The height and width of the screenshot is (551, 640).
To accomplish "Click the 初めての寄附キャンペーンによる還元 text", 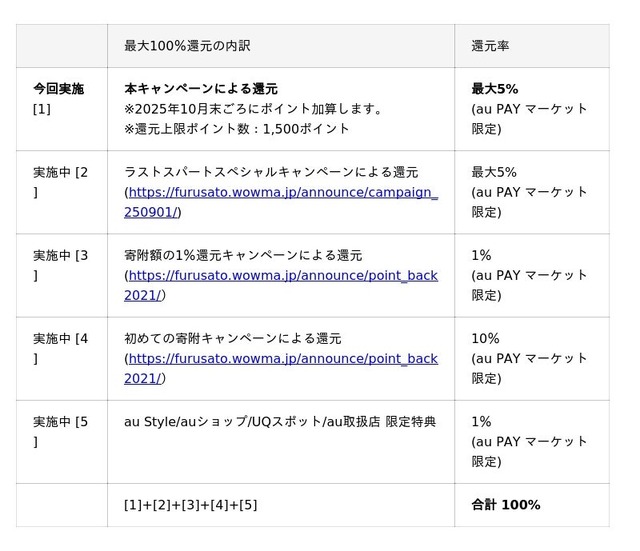I will click(232, 338).
